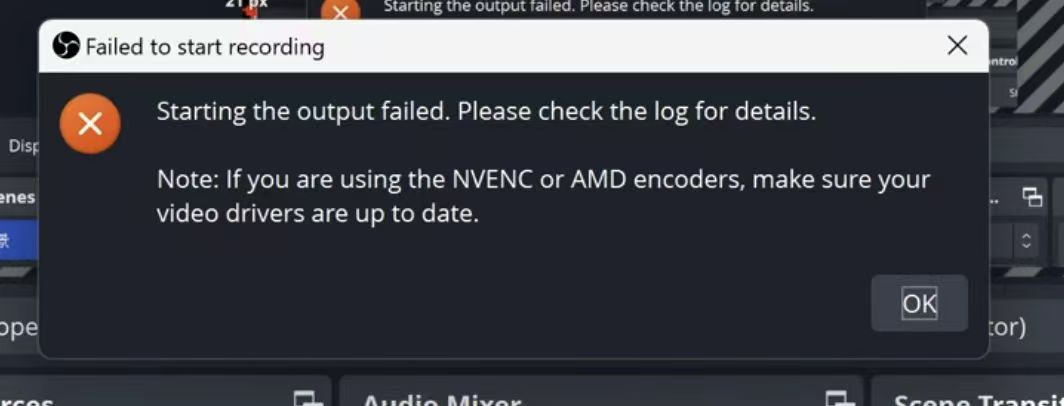1064x406 pixels.
Task: Click the ellipsis beside the float icon
Action: tap(997, 197)
